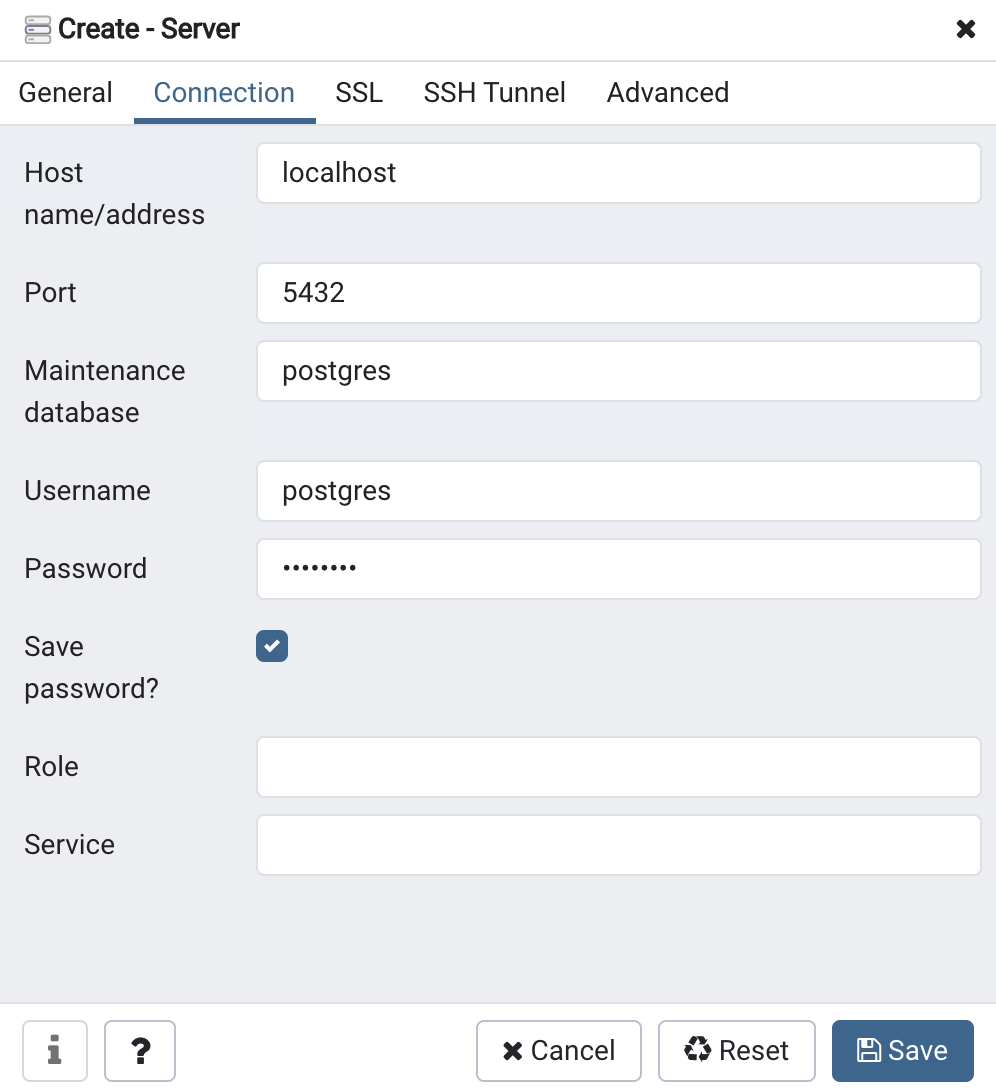Click Cancel to dismiss the dialog

(558, 1050)
